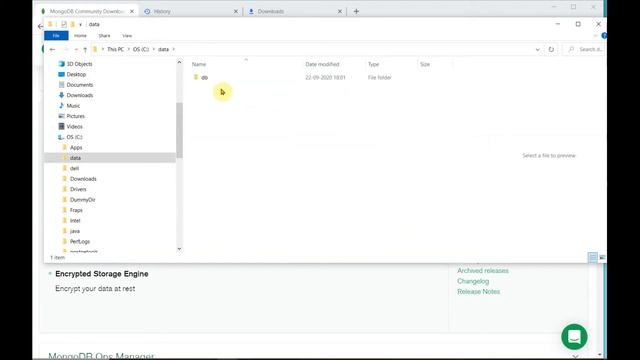
Task: Click Explorer back navigation arrow
Action: (52, 49)
